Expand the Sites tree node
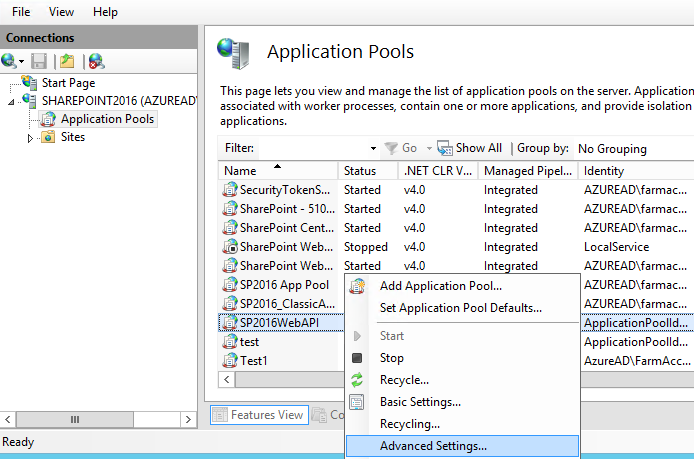This screenshot has width=694, height=459. pos(30,138)
